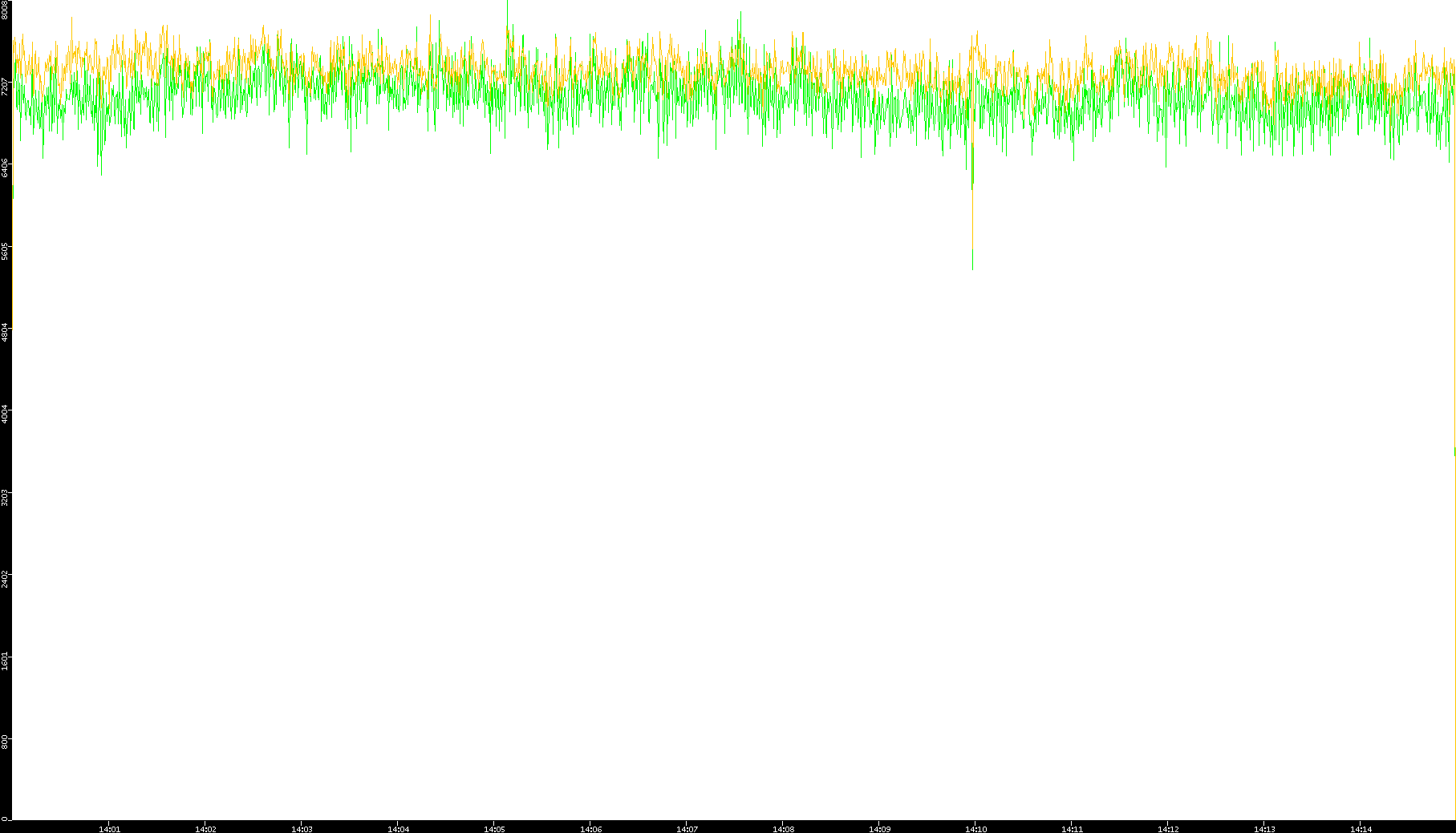
Task: Click the 14:02 time axis label
Action: (x=205, y=829)
